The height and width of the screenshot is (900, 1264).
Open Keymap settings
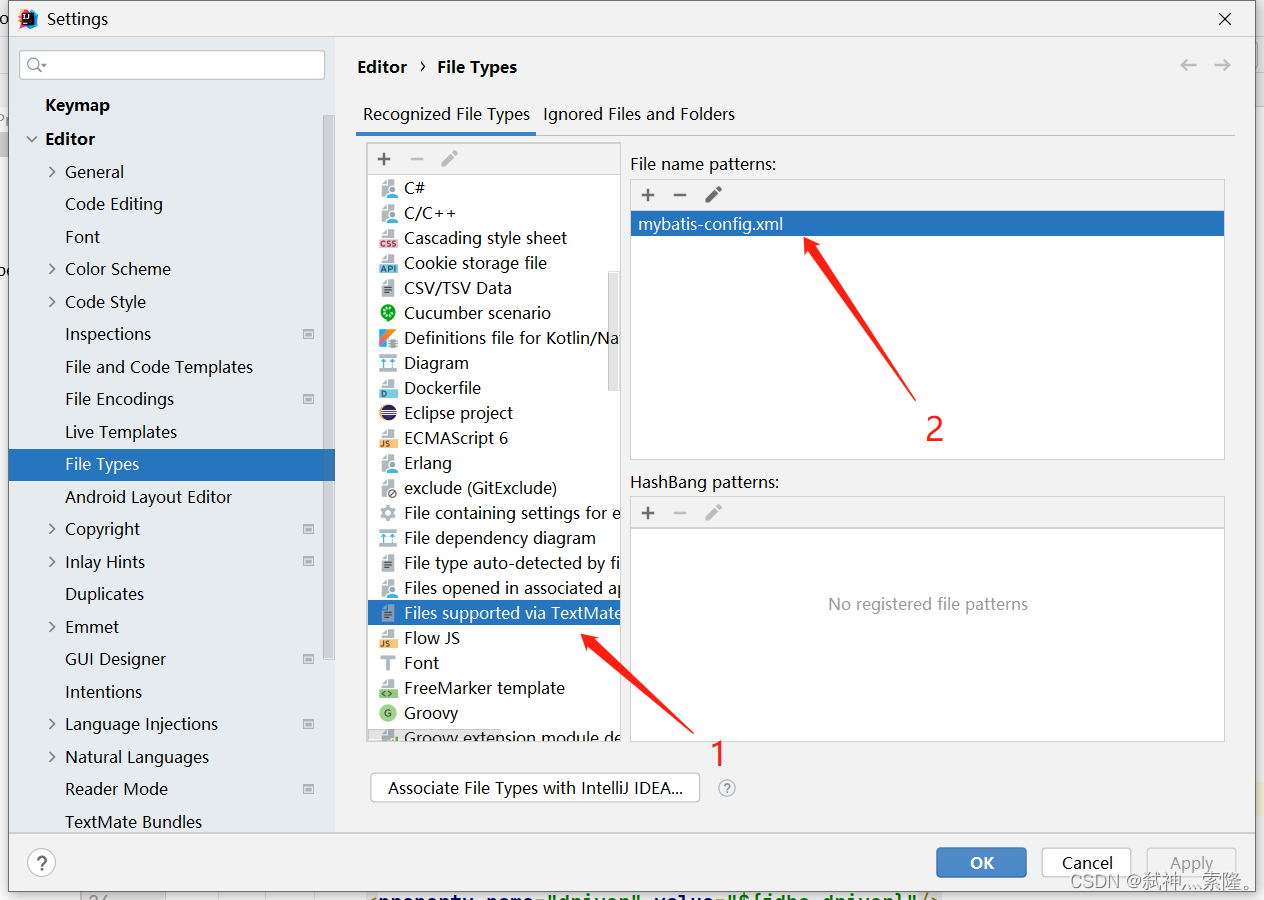77,105
